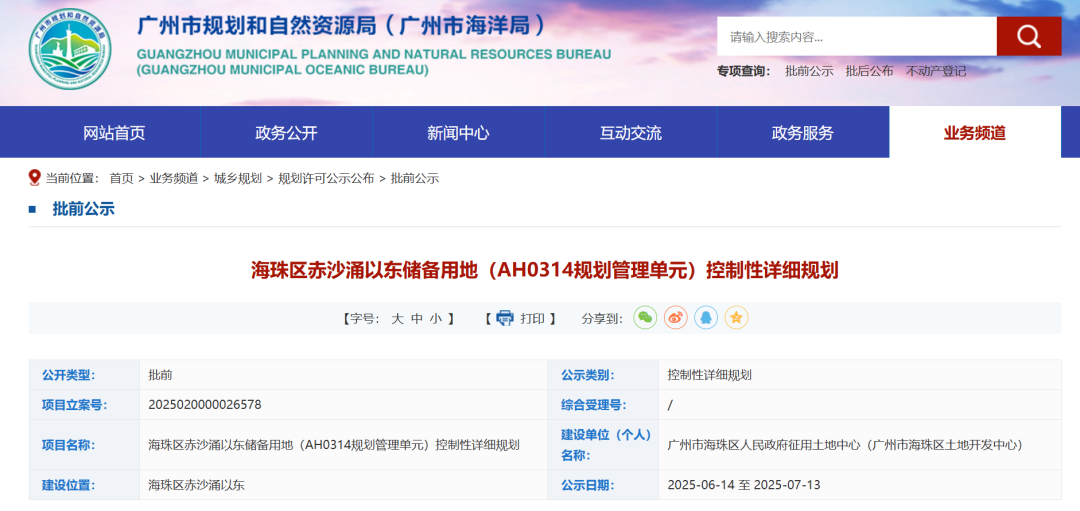Share to Weibo via red icon
The width and height of the screenshot is (1080, 511).
click(x=676, y=317)
